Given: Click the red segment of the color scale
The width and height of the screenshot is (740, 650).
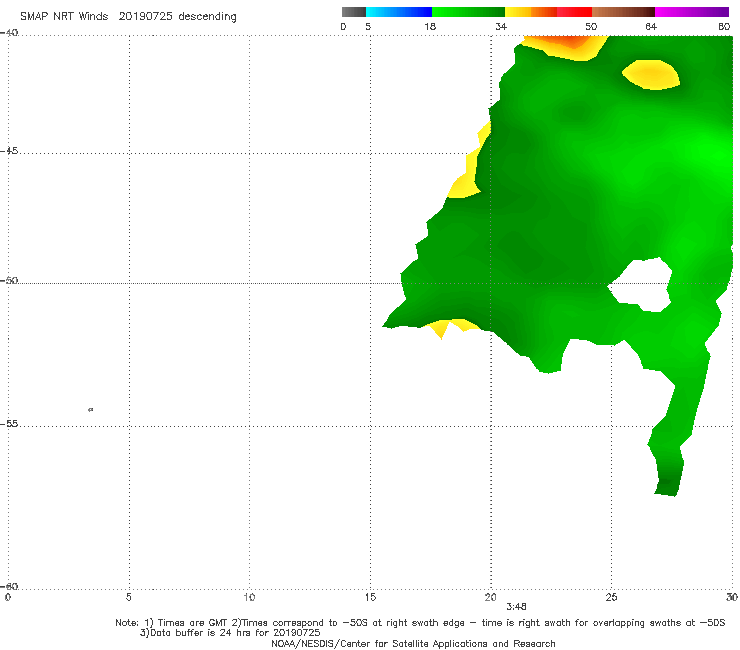Looking at the screenshot, I should coord(574,12).
